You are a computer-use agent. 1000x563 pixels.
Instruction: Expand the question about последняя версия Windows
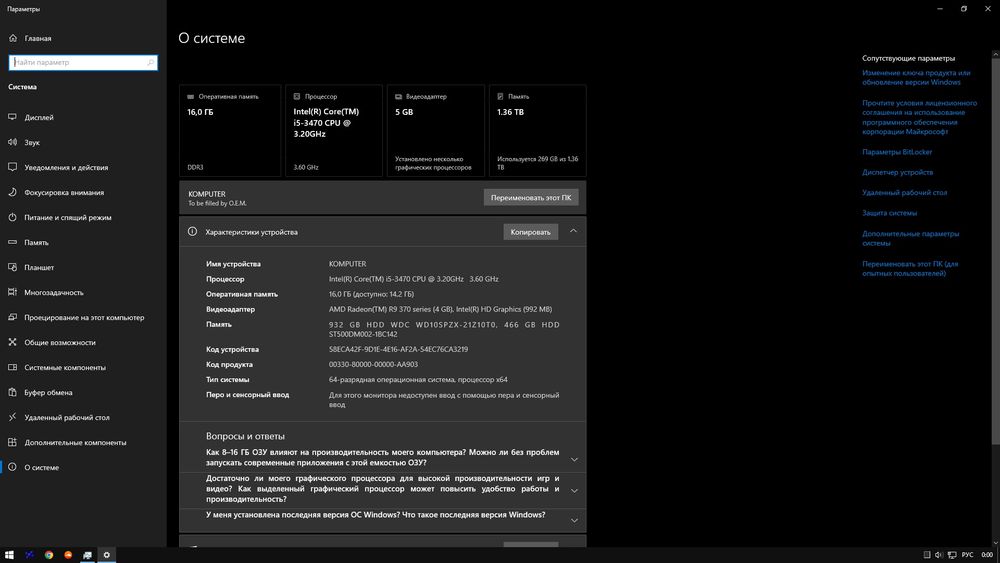[574, 520]
